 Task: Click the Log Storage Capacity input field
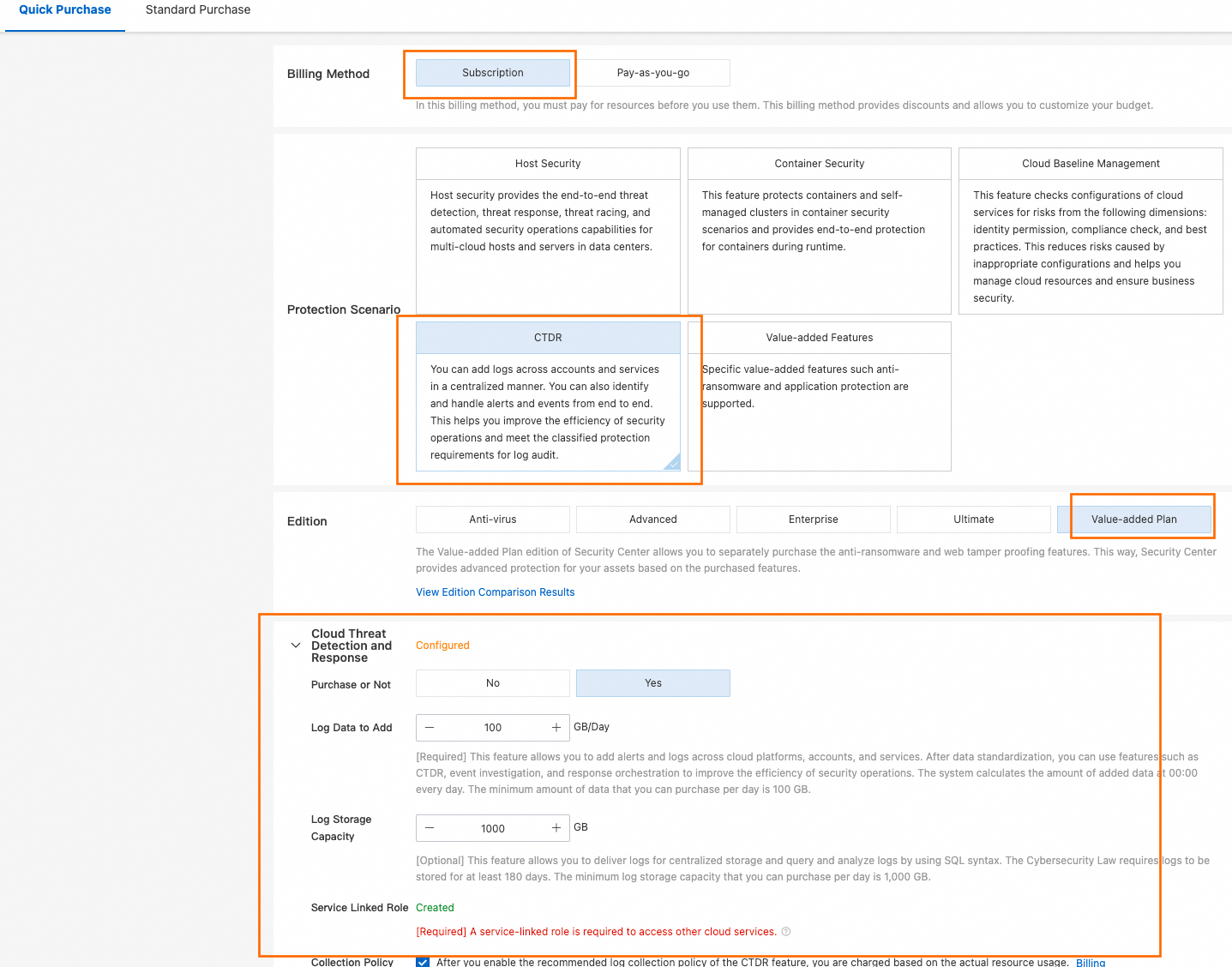(493, 828)
